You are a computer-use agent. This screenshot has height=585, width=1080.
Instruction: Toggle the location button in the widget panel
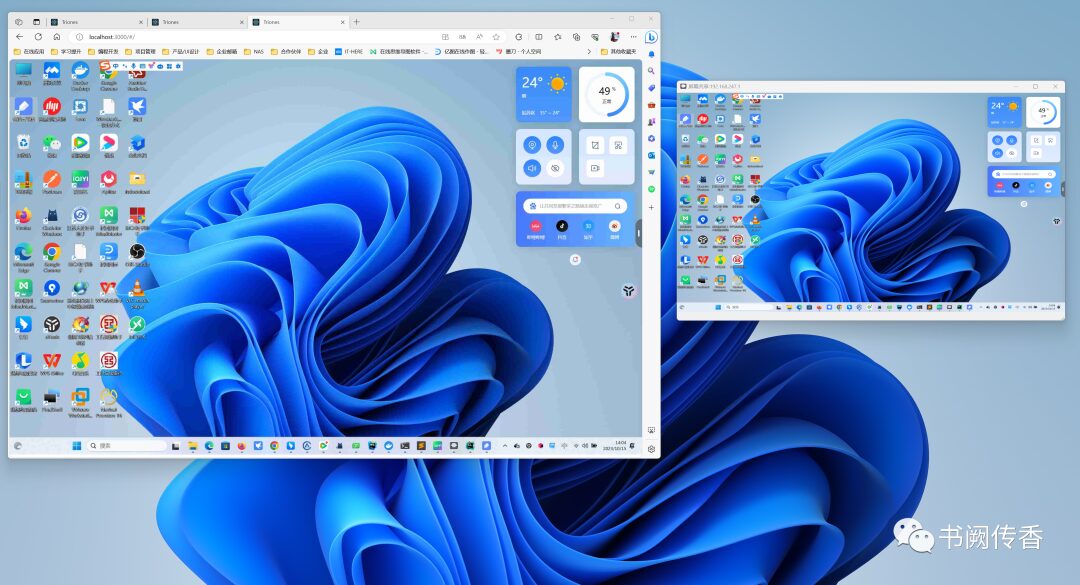(x=531, y=145)
